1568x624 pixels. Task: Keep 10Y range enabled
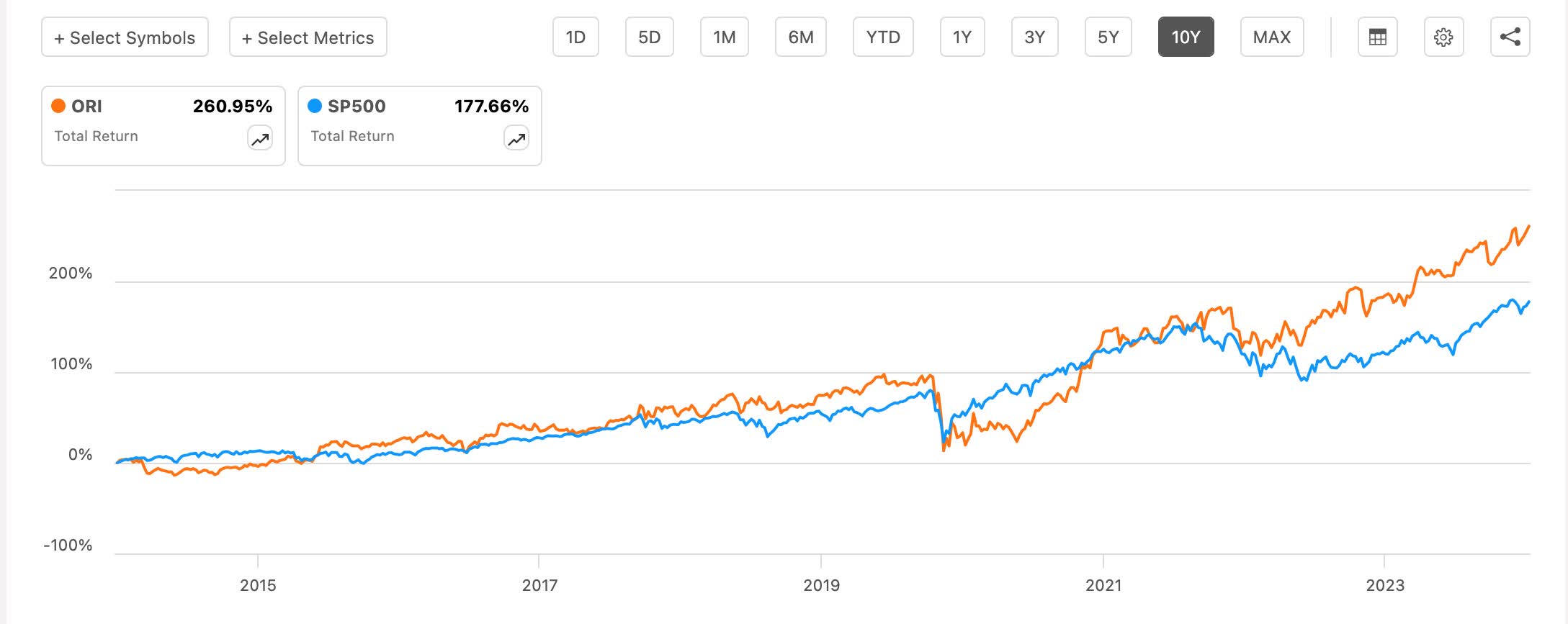pos(1186,37)
